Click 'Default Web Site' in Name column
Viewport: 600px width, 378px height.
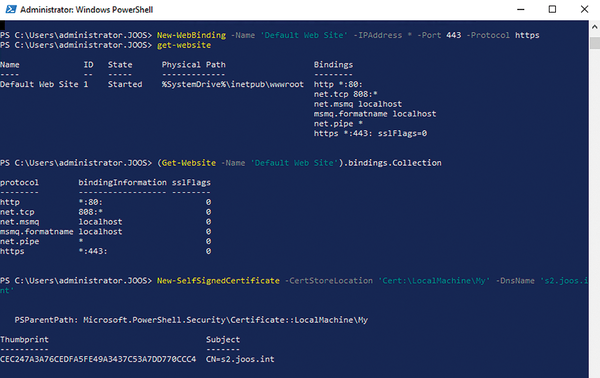tap(39, 84)
